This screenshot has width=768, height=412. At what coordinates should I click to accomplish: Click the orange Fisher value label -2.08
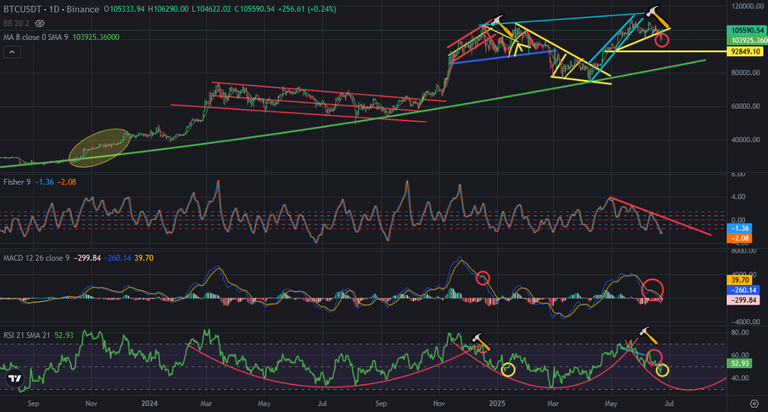[x=740, y=238]
